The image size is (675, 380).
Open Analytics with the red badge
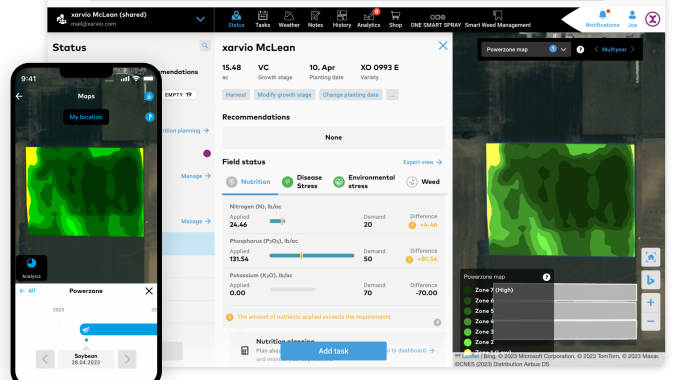(x=368, y=19)
